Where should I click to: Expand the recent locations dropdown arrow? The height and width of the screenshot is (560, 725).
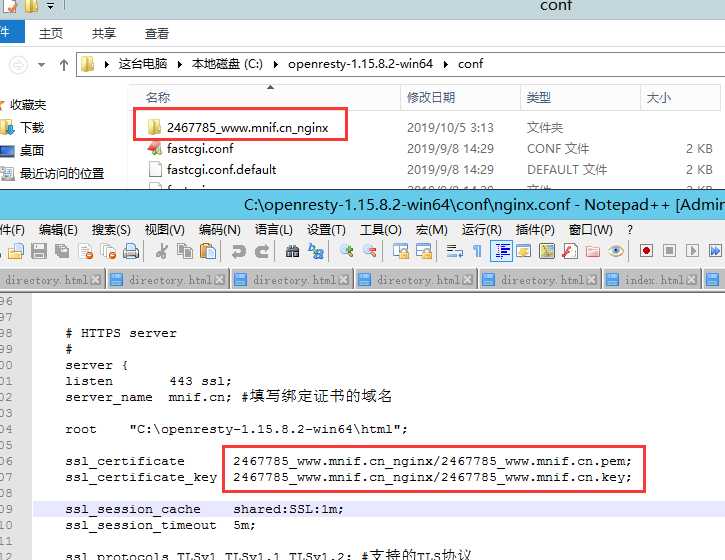coord(41,65)
